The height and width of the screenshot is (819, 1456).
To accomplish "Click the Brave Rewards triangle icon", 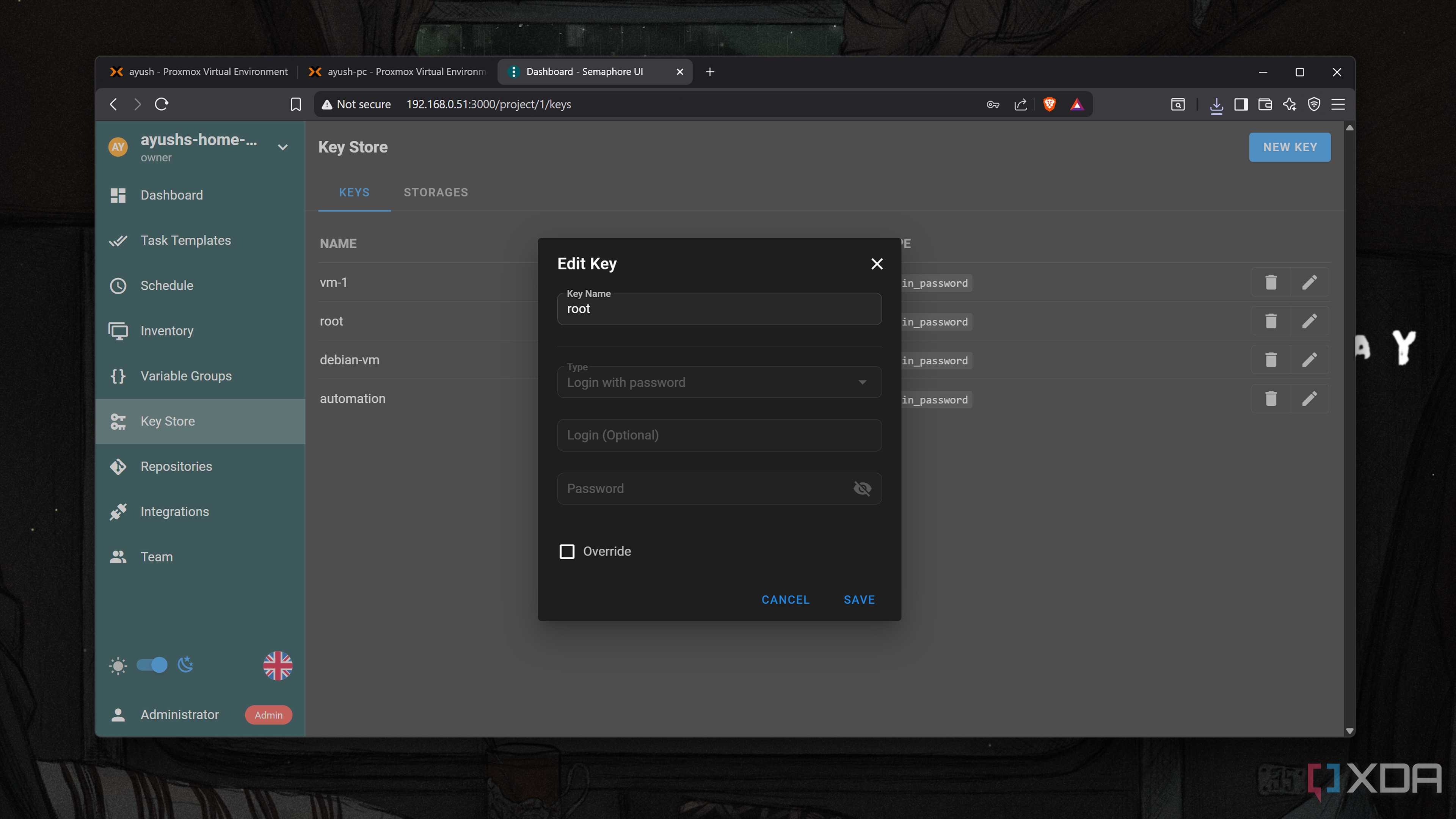I will coord(1077,104).
